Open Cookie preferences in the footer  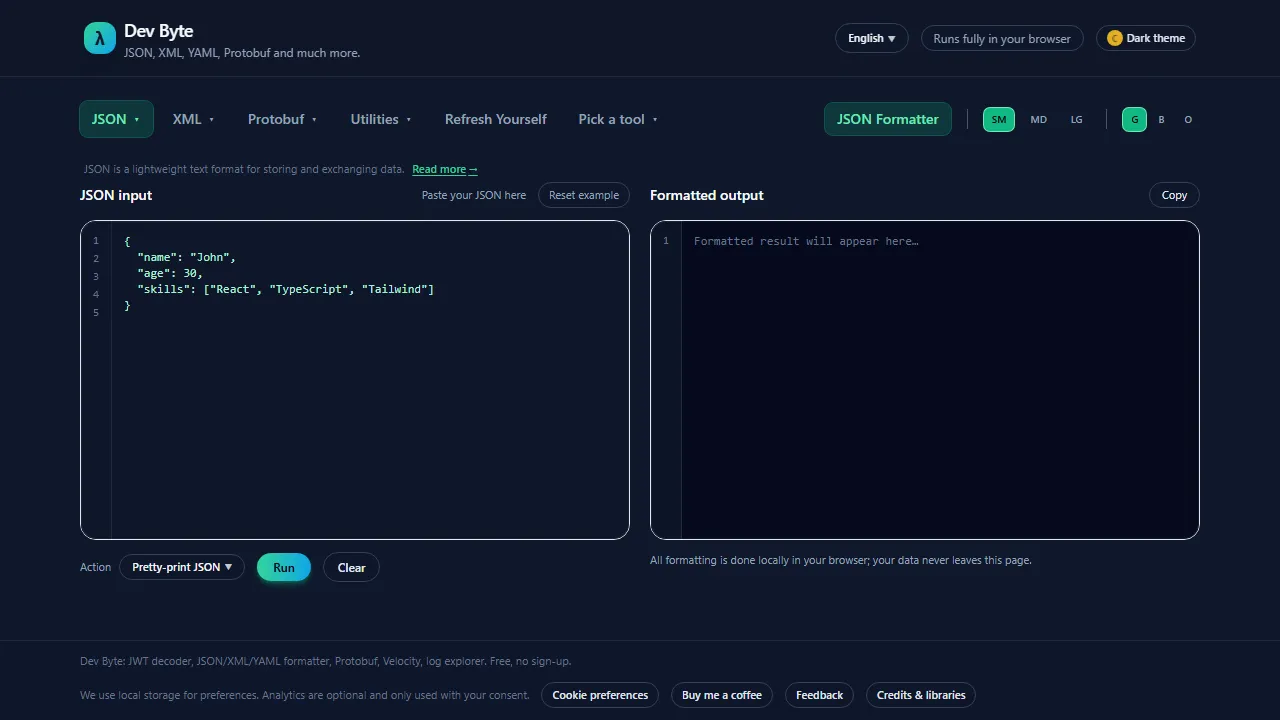pyautogui.click(x=600, y=695)
